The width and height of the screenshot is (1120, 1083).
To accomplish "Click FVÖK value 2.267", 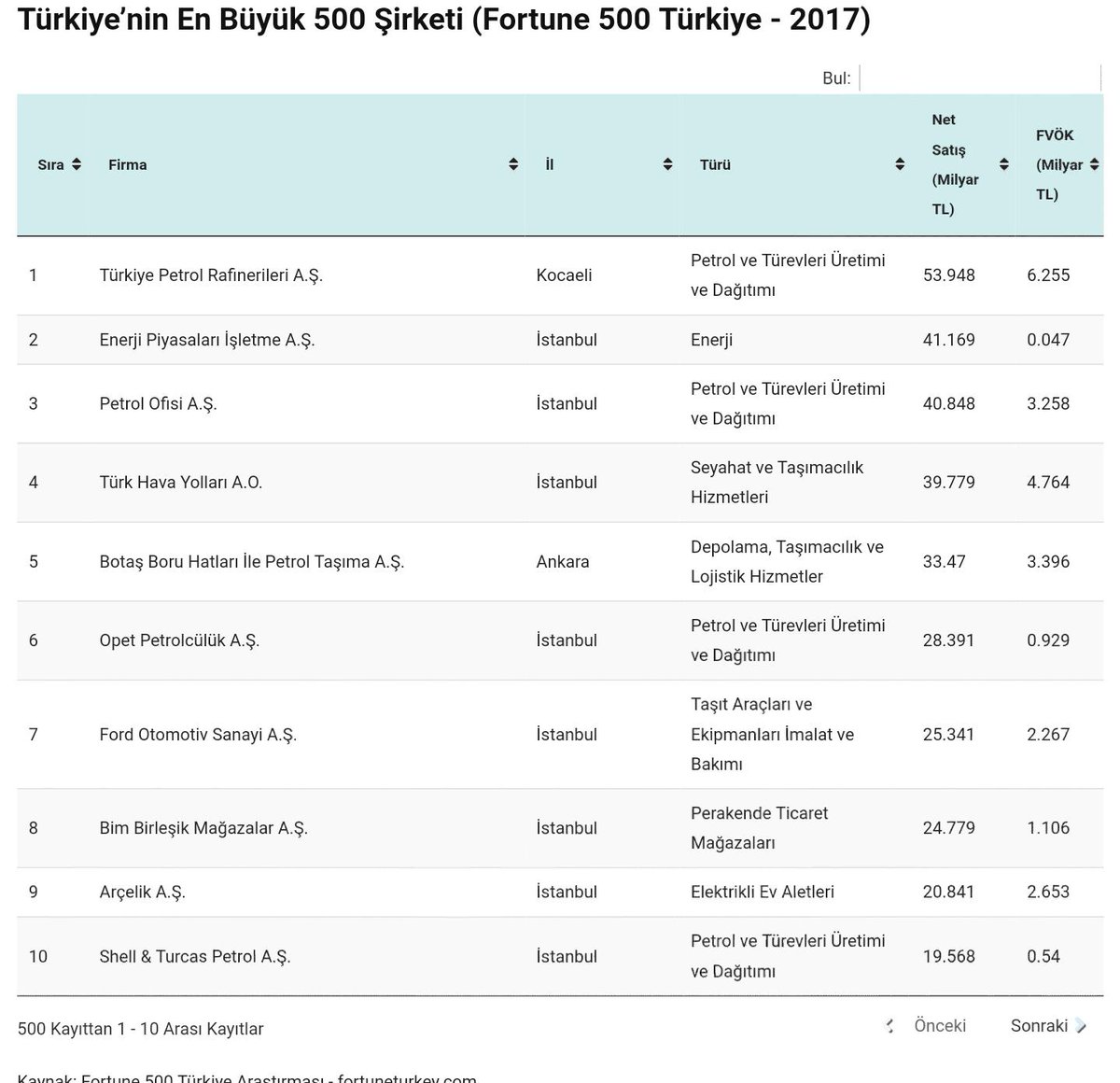I will coord(1048,735).
